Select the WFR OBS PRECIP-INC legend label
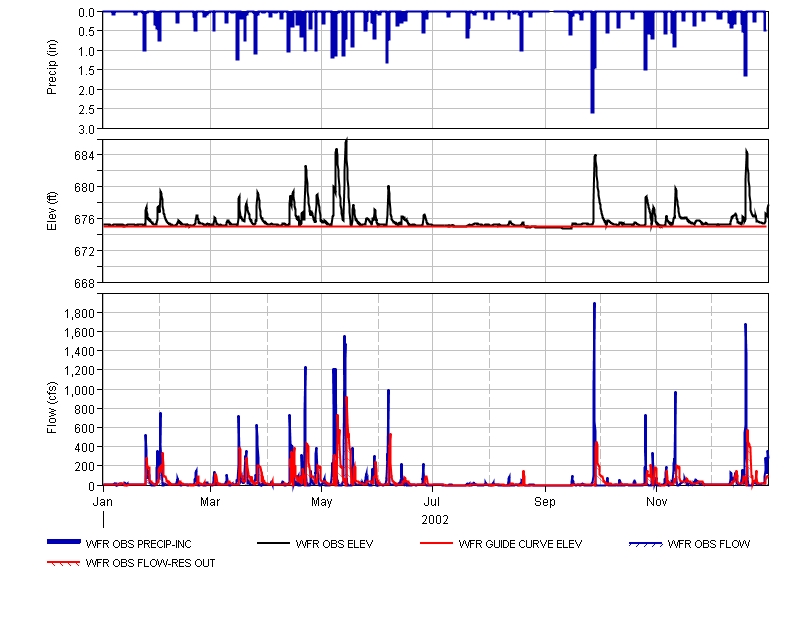800x627 pixels. (148, 545)
